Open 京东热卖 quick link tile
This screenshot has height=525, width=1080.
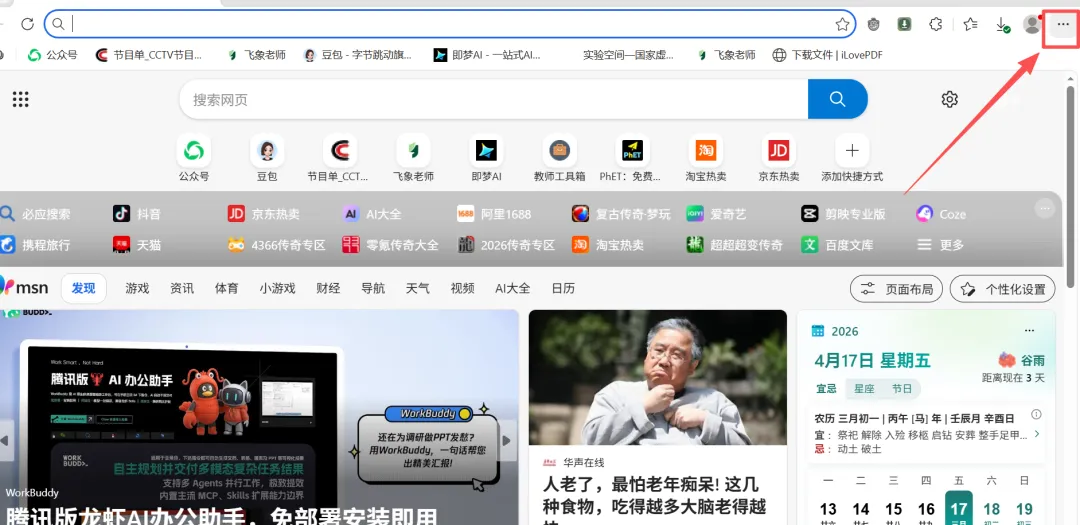[779, 158]
